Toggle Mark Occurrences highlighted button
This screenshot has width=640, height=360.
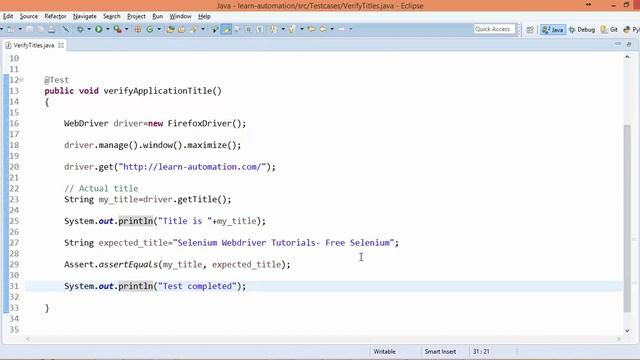click(x=226, y=29)
